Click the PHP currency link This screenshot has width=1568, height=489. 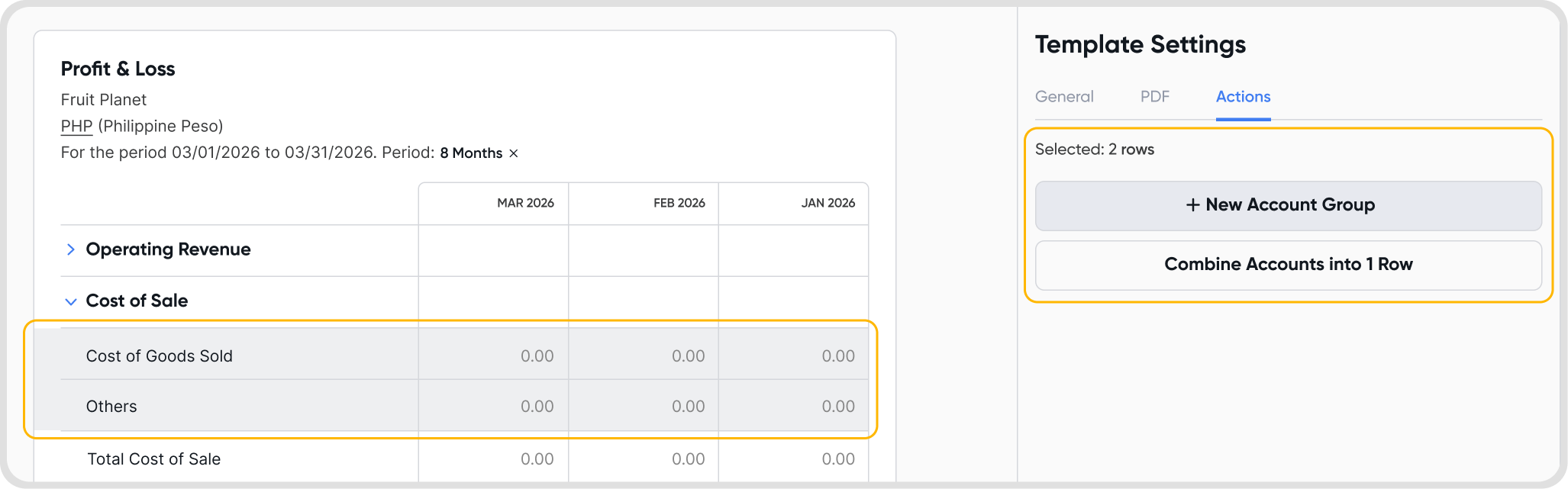(76, 127)
